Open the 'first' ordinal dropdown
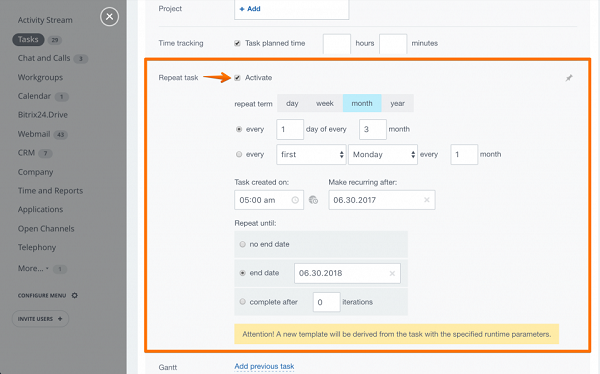Viewport: 600px width, 374px height. (311, 154)
